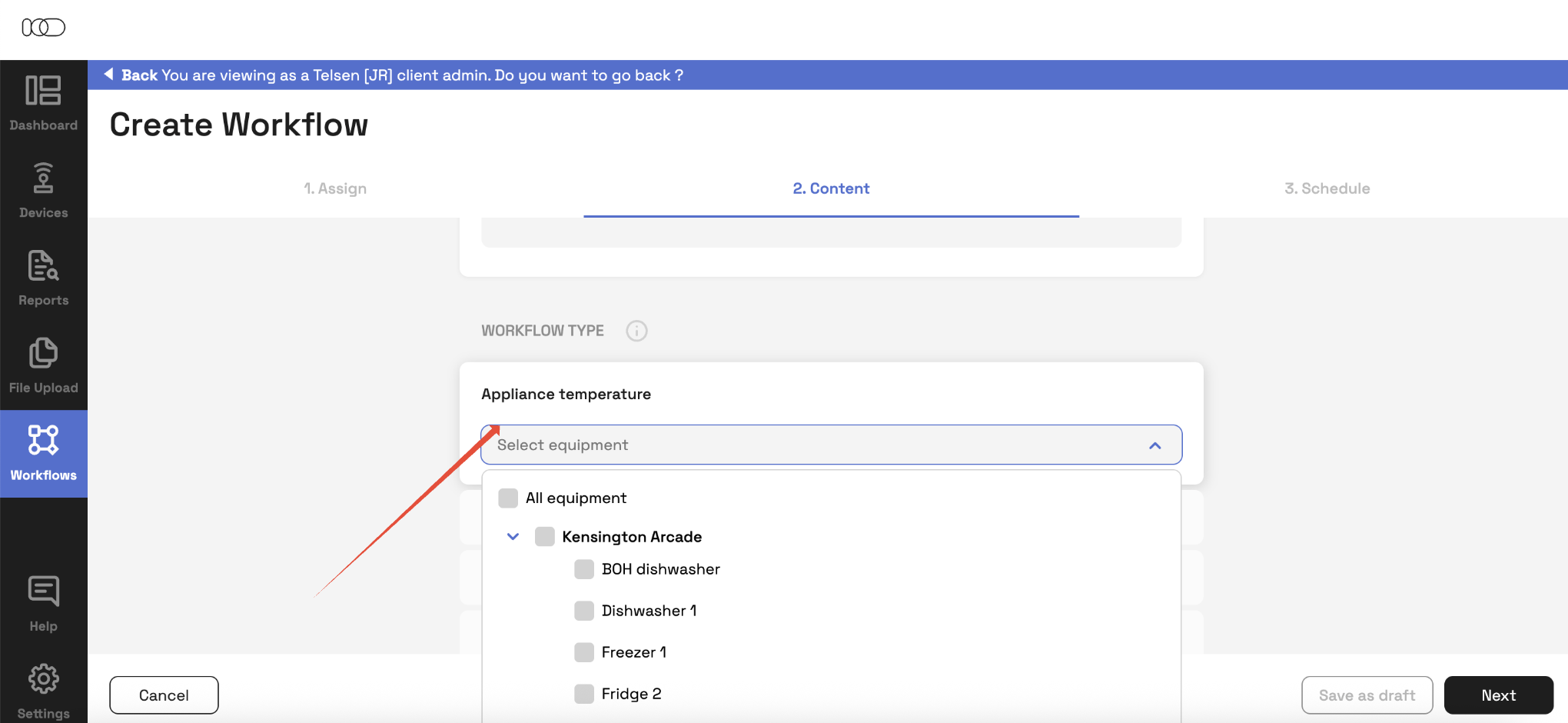Go to Devices in the sidebar

pyautogui.click(x=43, y=179)
